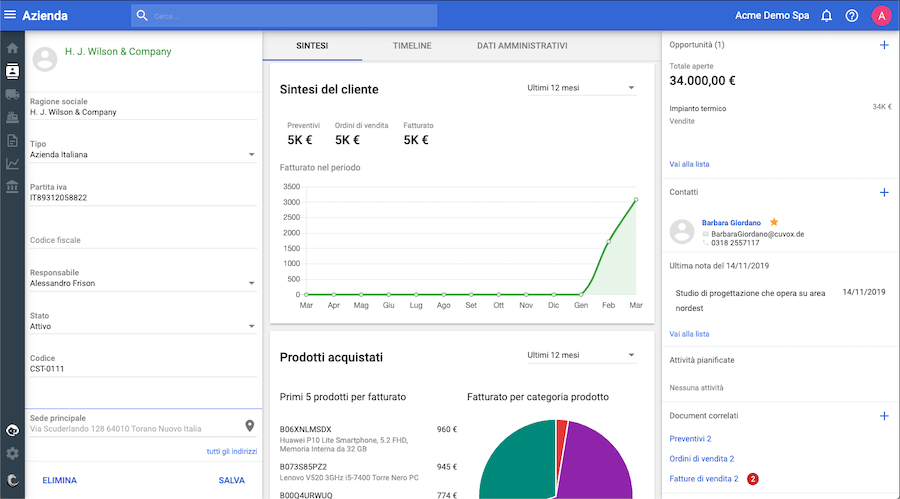Click the notifications bell icon
Image resolution: width=900 pixels, height=499 pixels.
[826, 16]
